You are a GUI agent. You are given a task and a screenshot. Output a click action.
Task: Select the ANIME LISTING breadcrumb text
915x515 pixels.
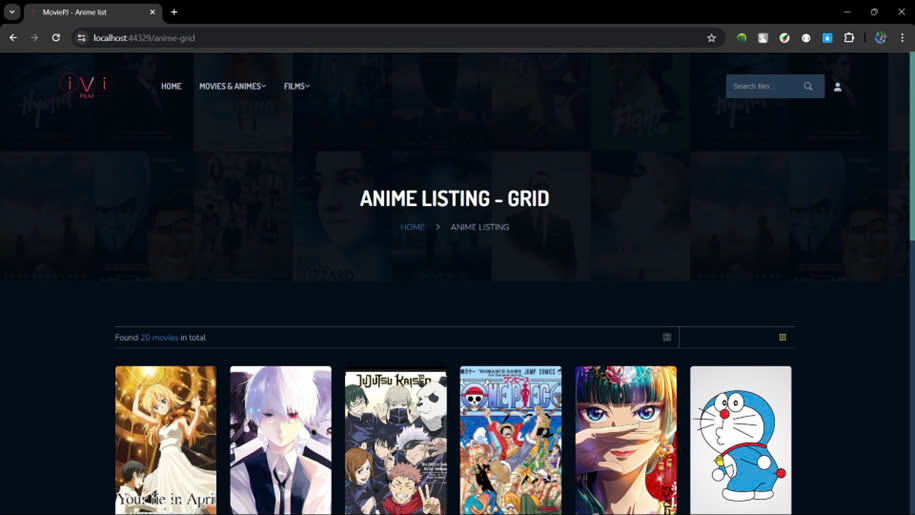(x=480, y=227)
